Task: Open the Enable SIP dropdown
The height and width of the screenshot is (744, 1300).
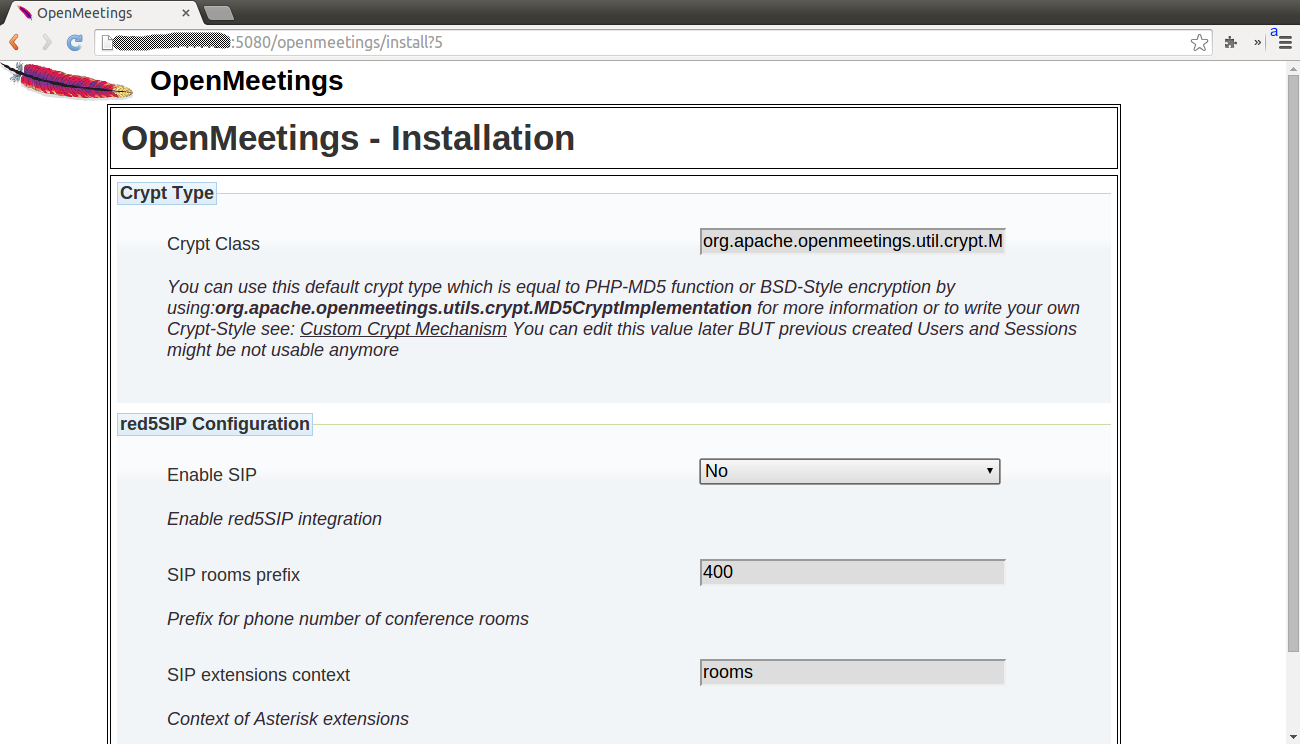Action: 850,471
